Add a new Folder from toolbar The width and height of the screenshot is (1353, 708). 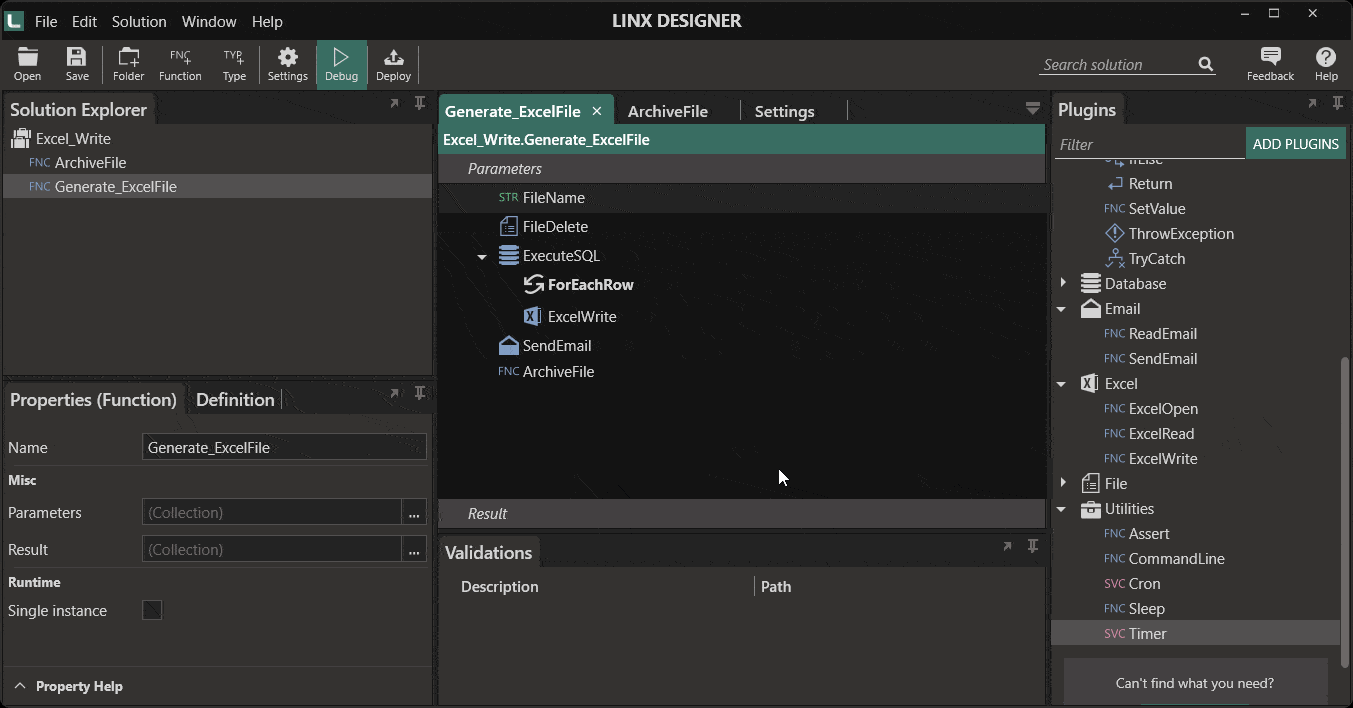tap(128, 64)
